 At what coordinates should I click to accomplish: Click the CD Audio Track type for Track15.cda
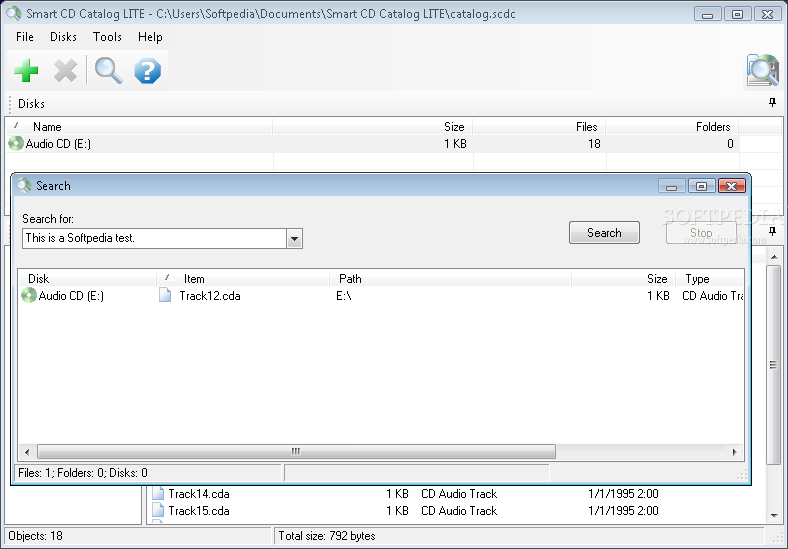[459, 511]
